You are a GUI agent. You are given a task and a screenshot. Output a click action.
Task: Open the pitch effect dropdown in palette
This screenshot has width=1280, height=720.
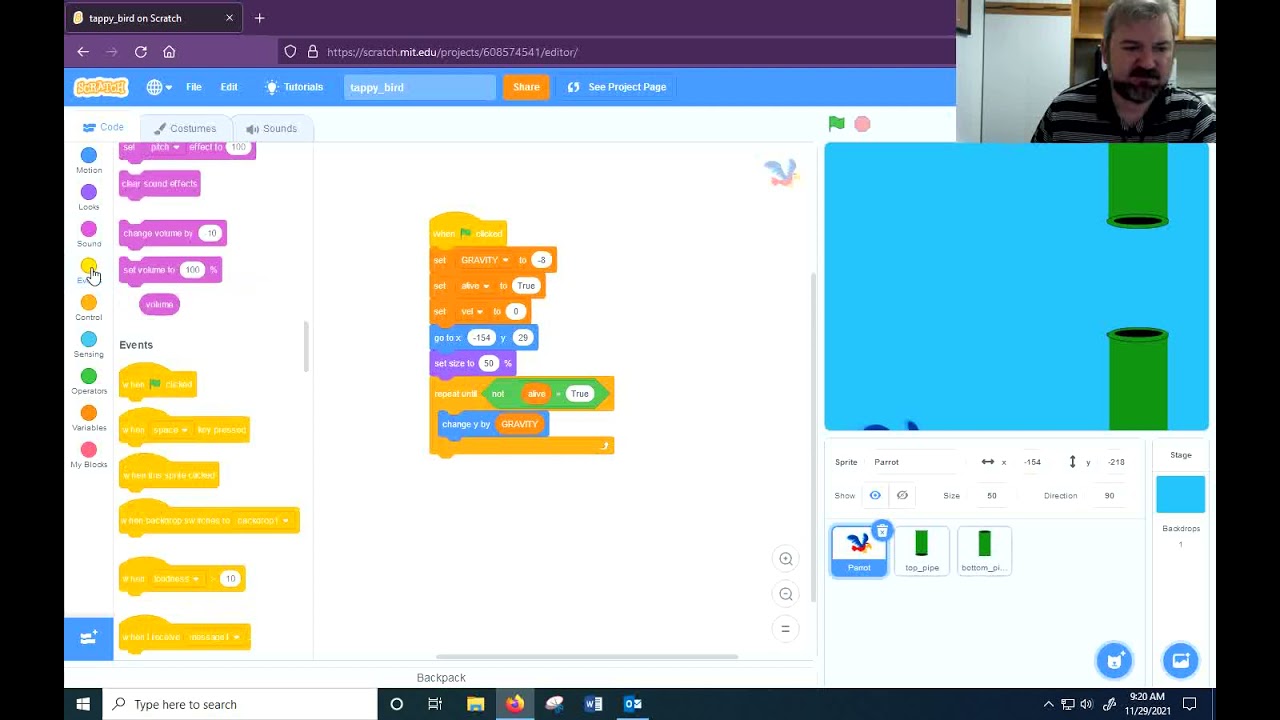point(164,147)
